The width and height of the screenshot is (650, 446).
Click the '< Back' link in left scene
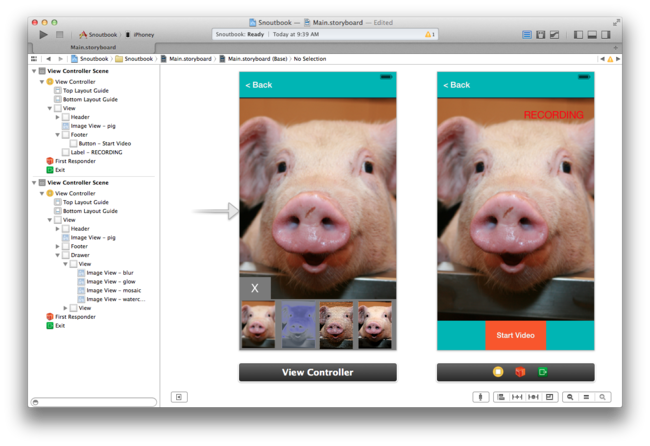(x=259, y=85)
